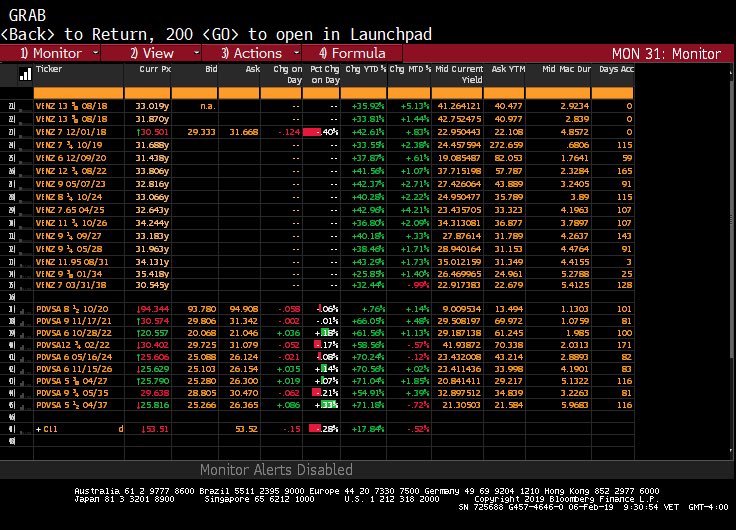Expand the Monitor menu dropdown arrow
The image size is (736, 530).
95,53
